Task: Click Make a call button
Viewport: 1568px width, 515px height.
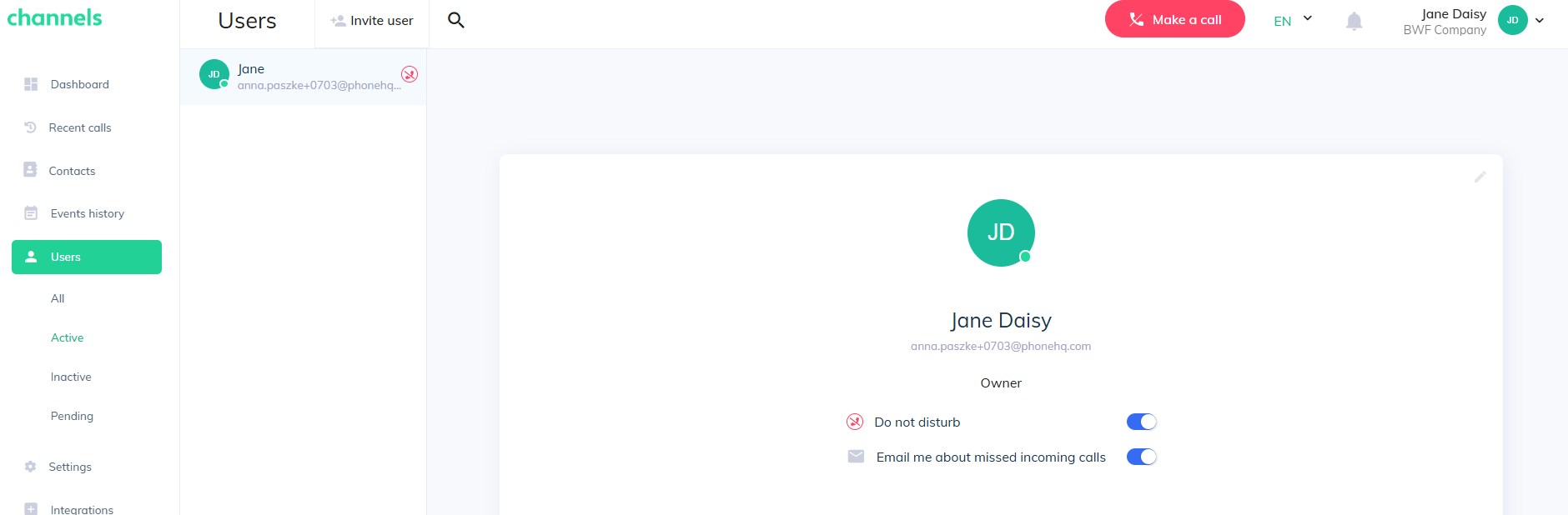Action: click(x=1174, y=19)
